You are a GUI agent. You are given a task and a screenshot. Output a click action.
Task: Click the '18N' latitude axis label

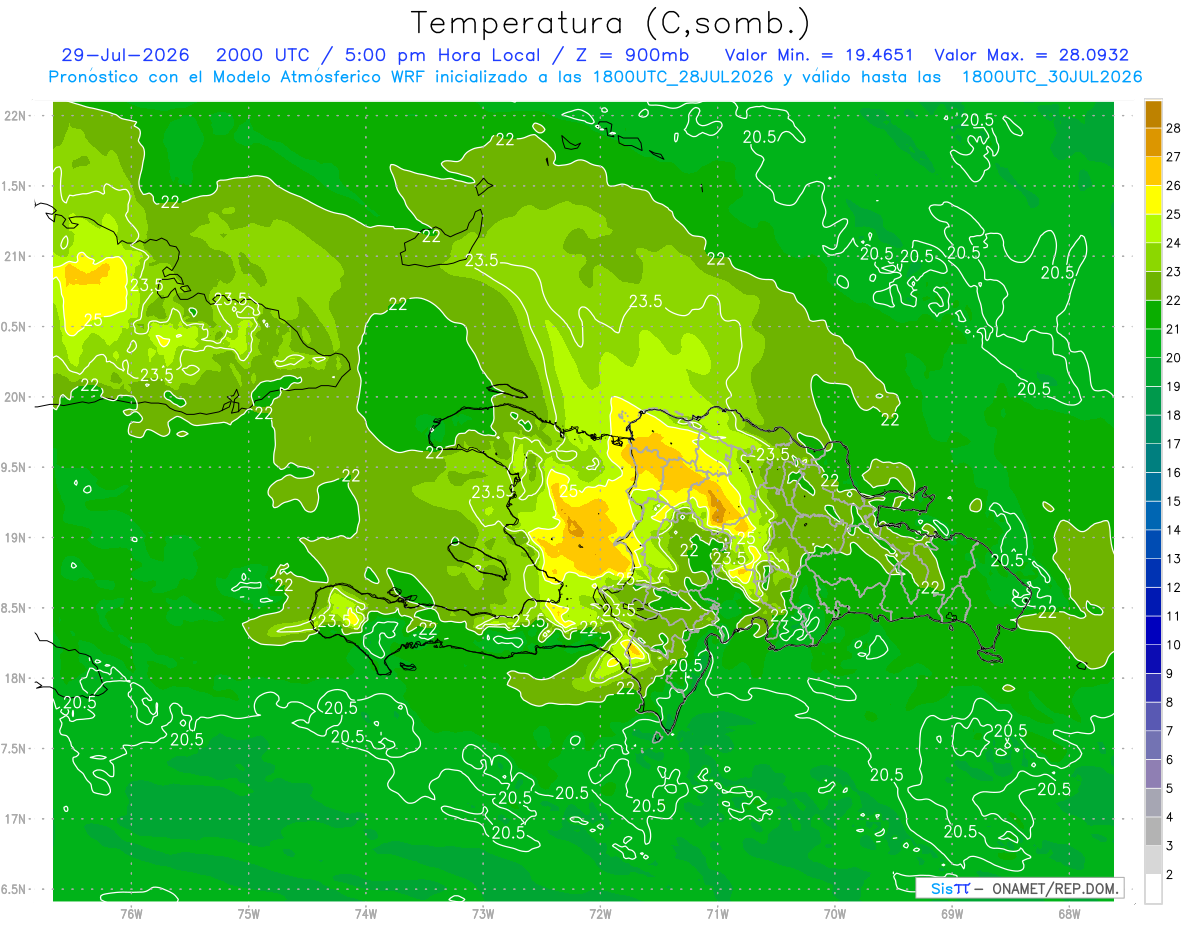[16, 678]
